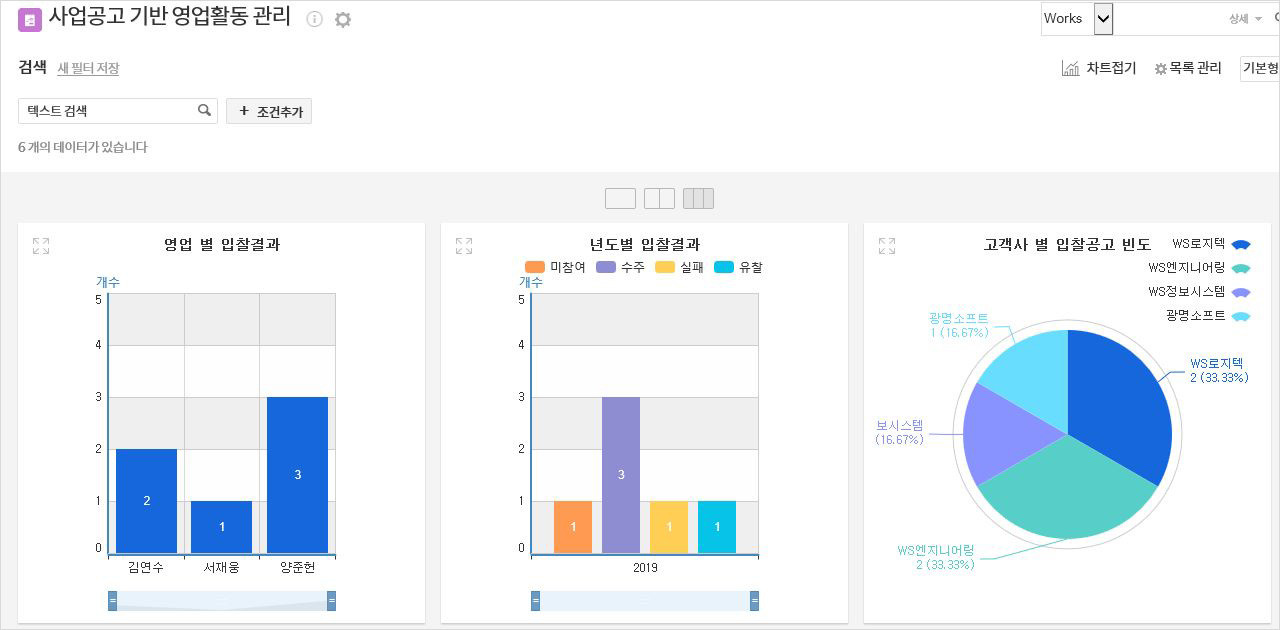Click the 목록 관리 gear icon

1160,69
